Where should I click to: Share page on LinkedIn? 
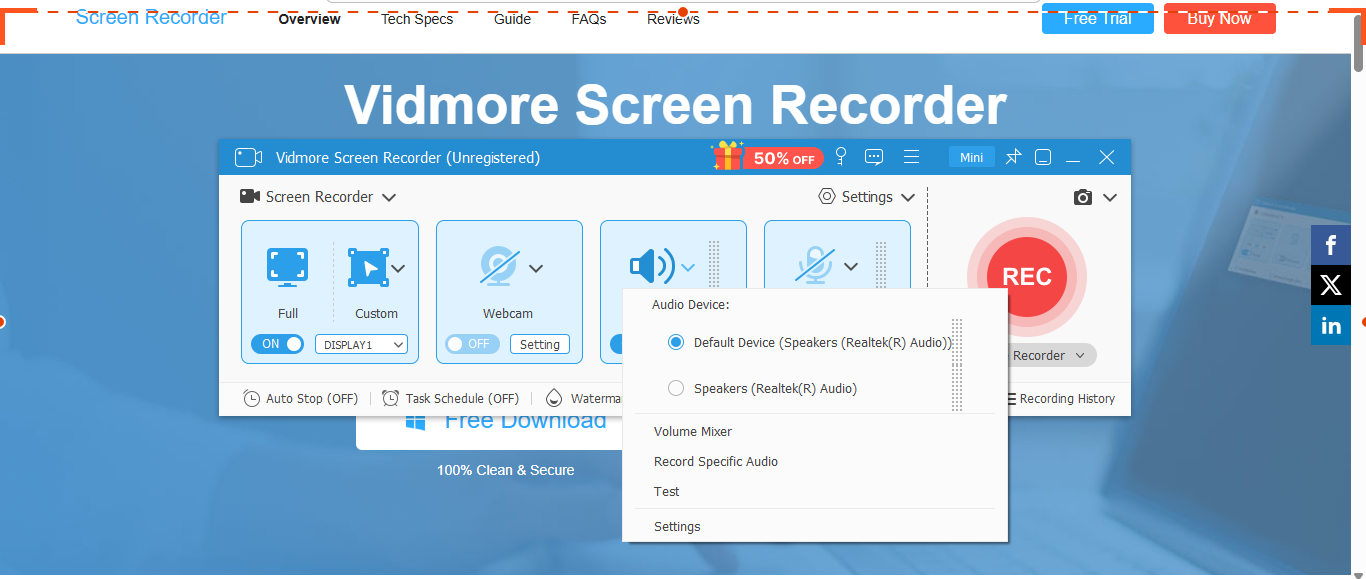tap(1331, 325)
